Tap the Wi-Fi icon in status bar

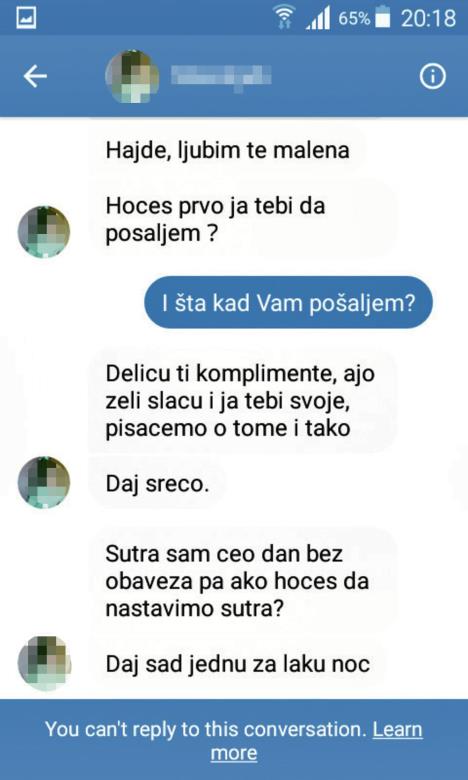[x=285, y=19]
